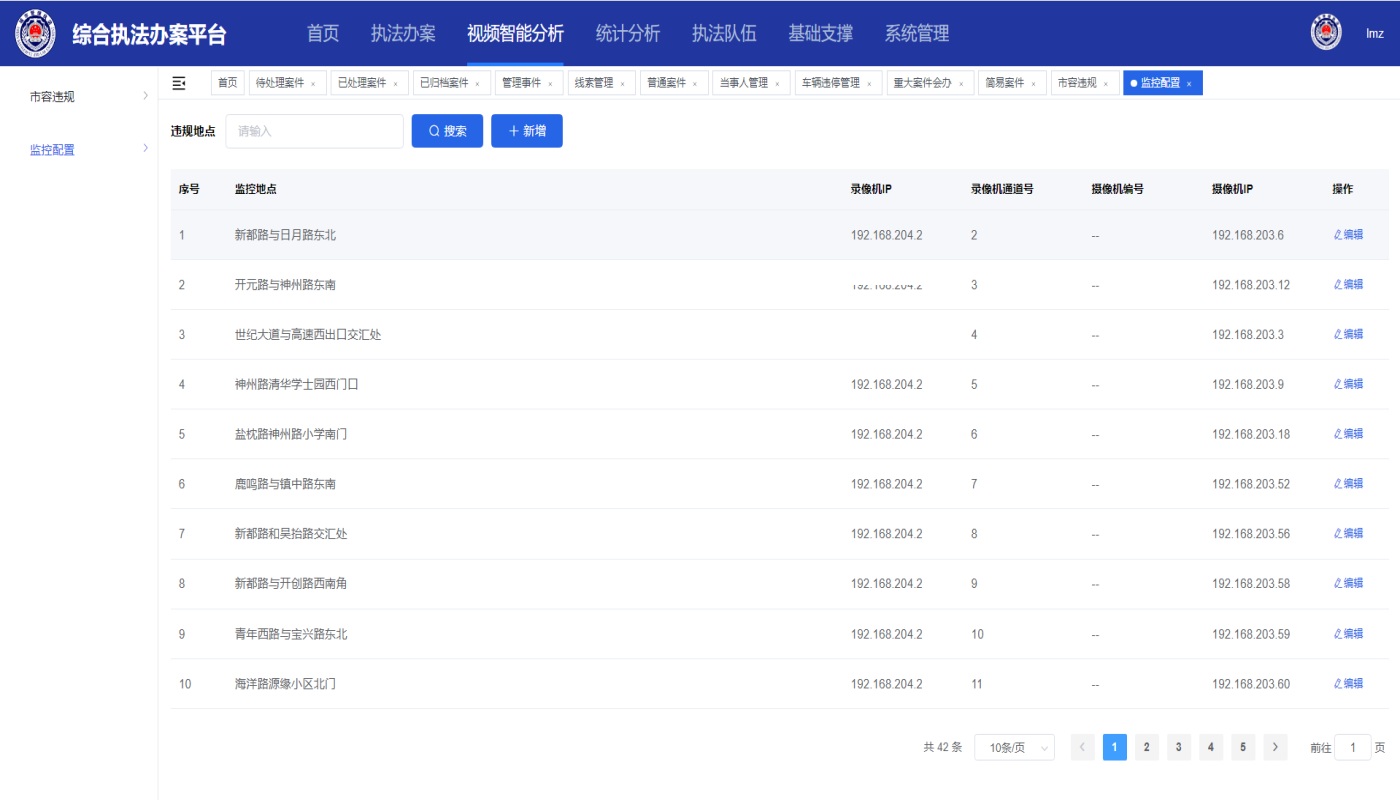This screenshot has width=1400, height=800.
Task: Open the user avatar next to lmz
Action: tap(1326, 33)
